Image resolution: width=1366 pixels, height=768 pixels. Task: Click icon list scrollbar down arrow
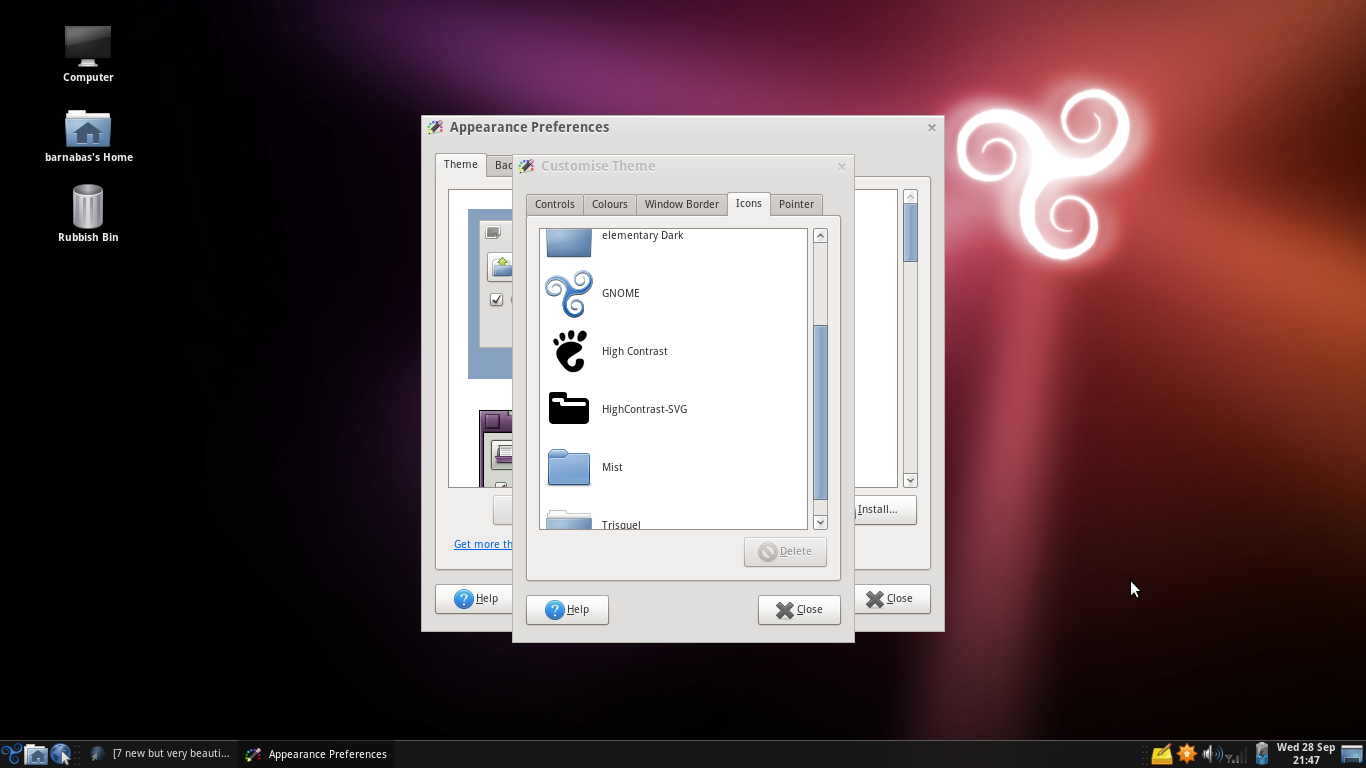pyautogui.click(x=820, y=522)
